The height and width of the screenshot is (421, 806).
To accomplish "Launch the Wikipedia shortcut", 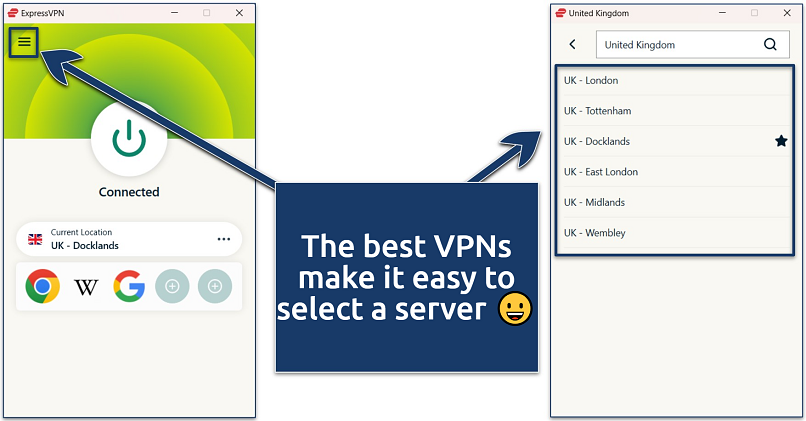I will click(86, 286).
